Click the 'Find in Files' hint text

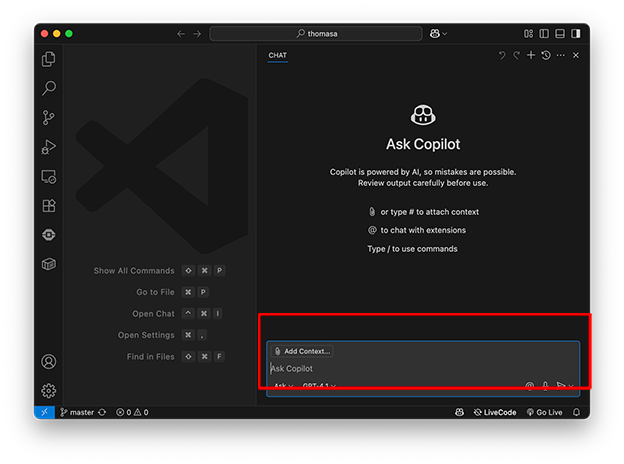[150, 357]
